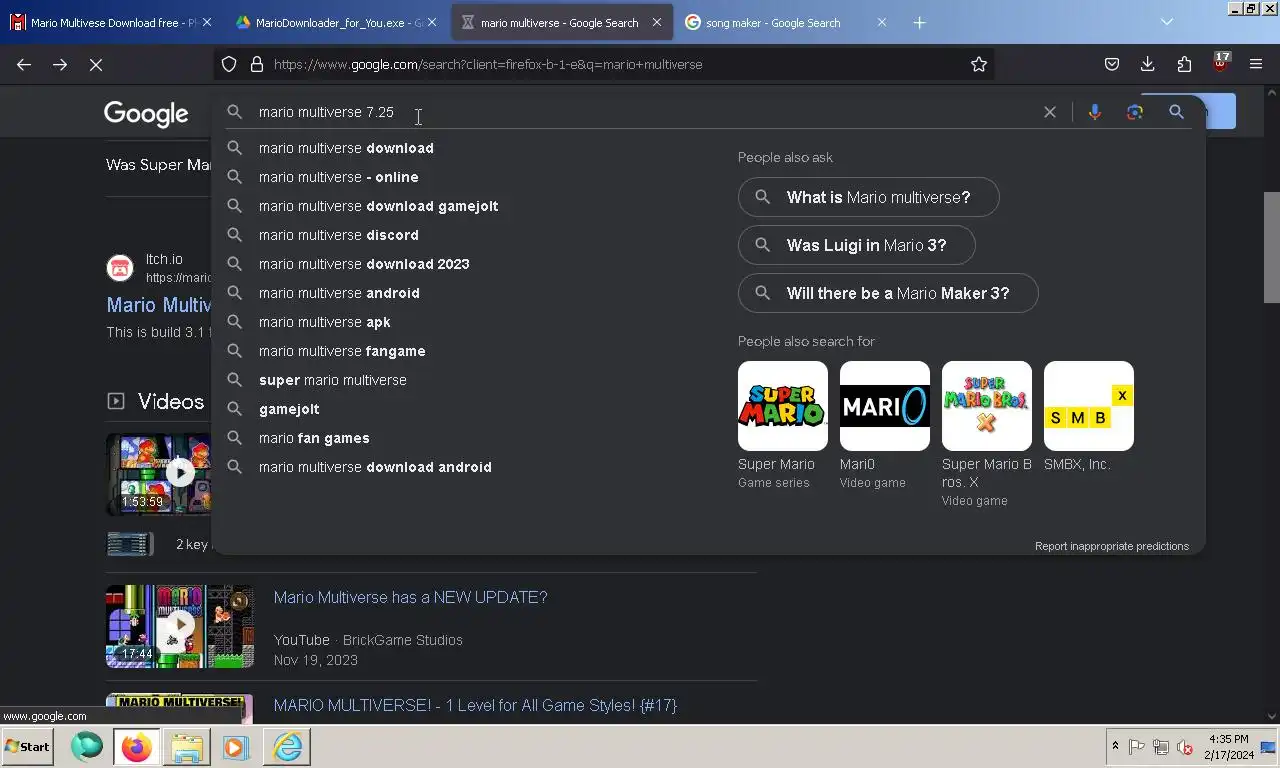Open Windows Explorer folder taskbar icon

tap(186, 747)
